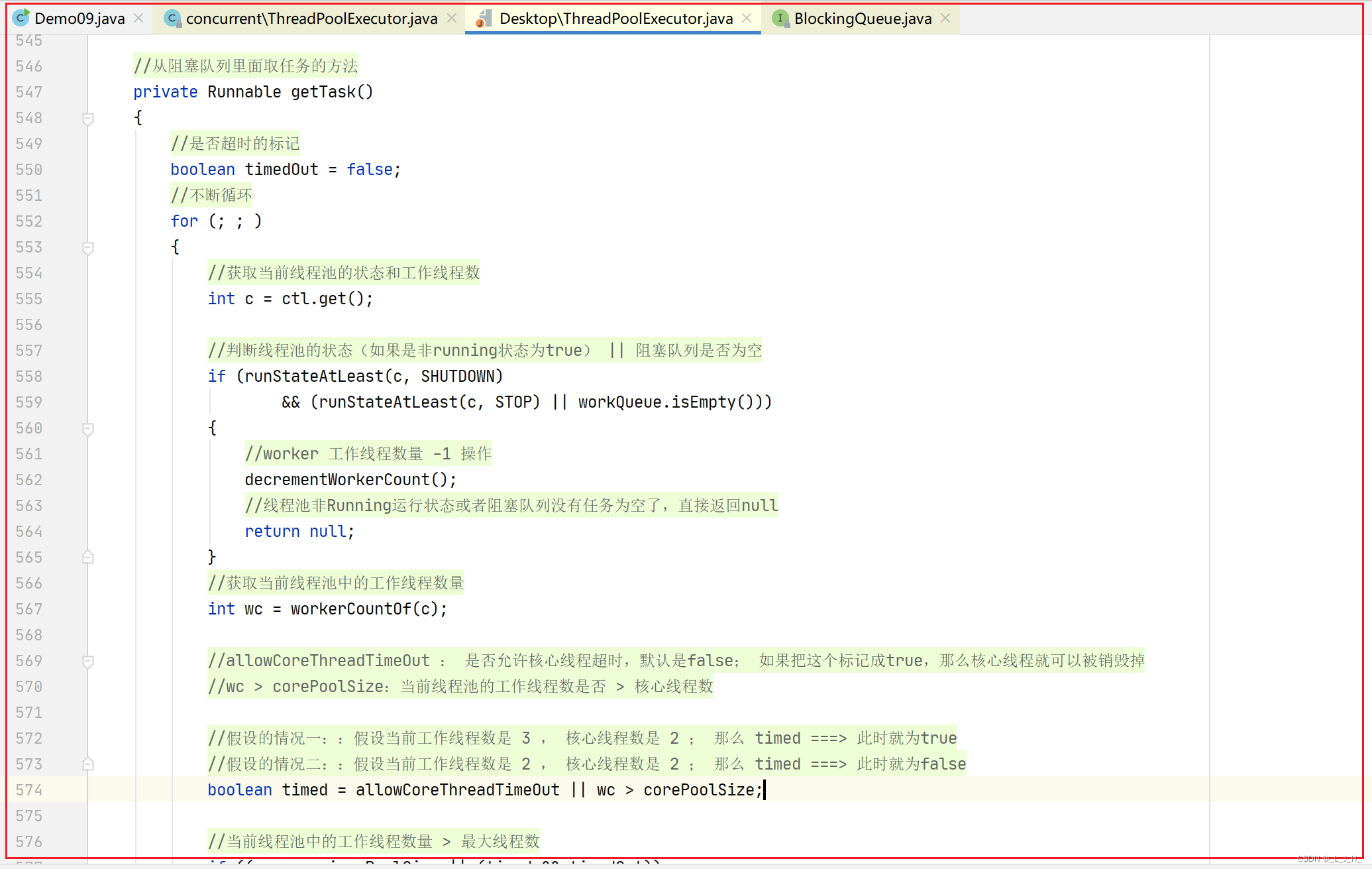Viewport: 1372px width, 869px height.
Task: Click comment '//当前线程池中的工作线程数量 > 最大线程数'
Action: point(374,842)
